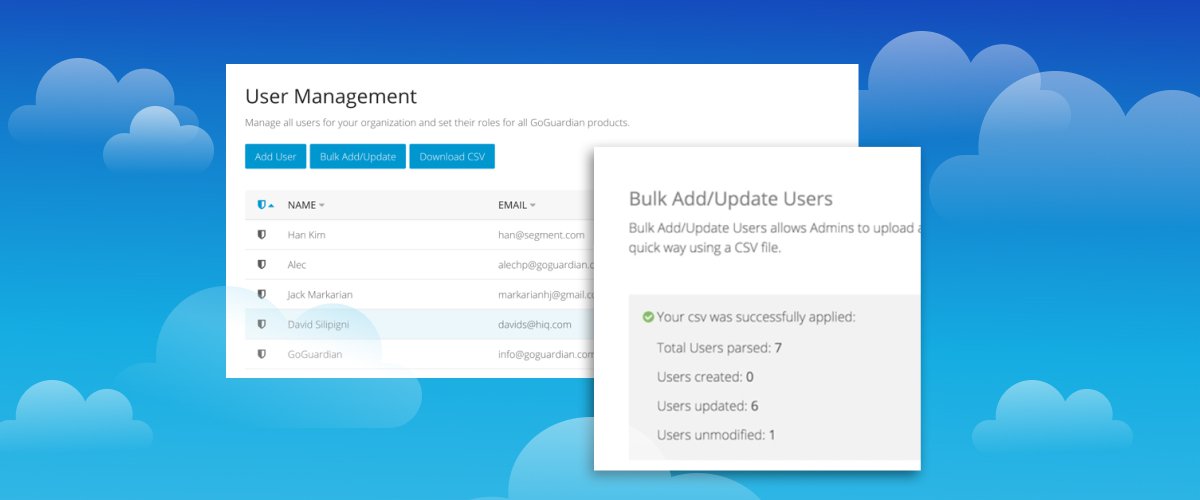This screenshot has width=1200, height=500.
Task: Open Bulk Add/Update in User Management
Action: 357,157
